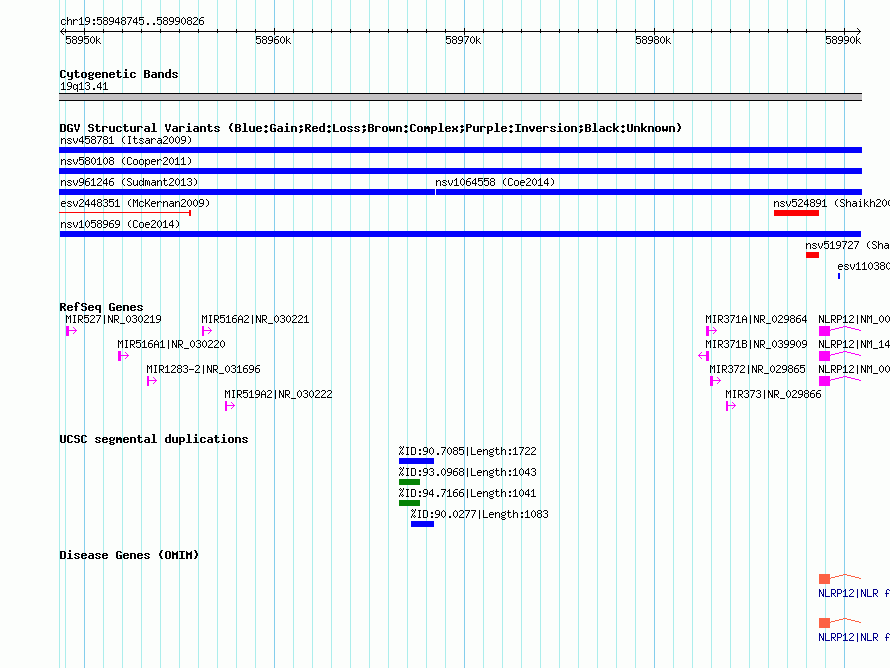Screen dimensions: 890x668
Task: Select the nsv1058969 (Coe2014) blue bar
Action: (x=460, y=234)
